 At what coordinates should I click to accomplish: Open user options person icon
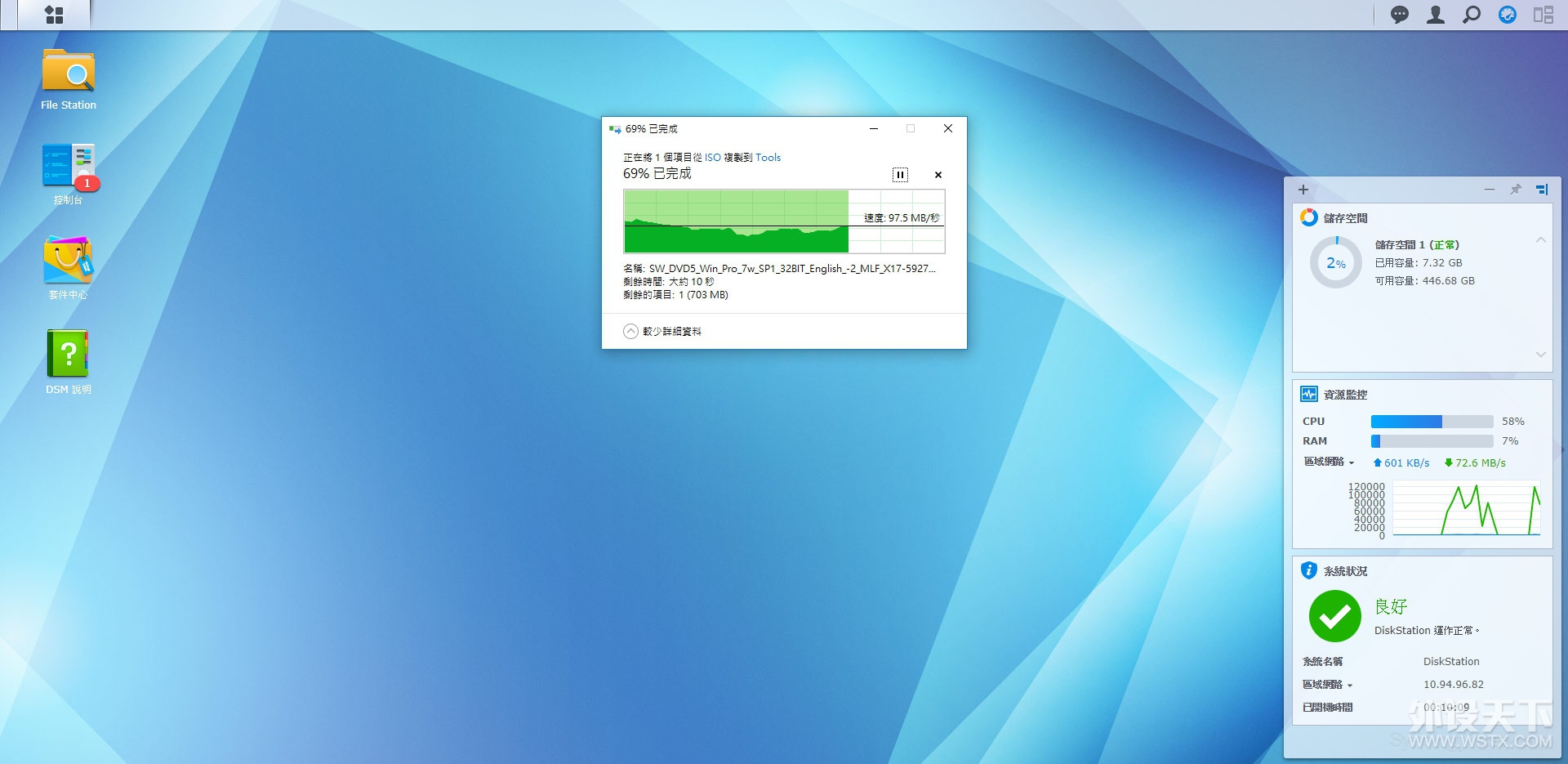1436,15
